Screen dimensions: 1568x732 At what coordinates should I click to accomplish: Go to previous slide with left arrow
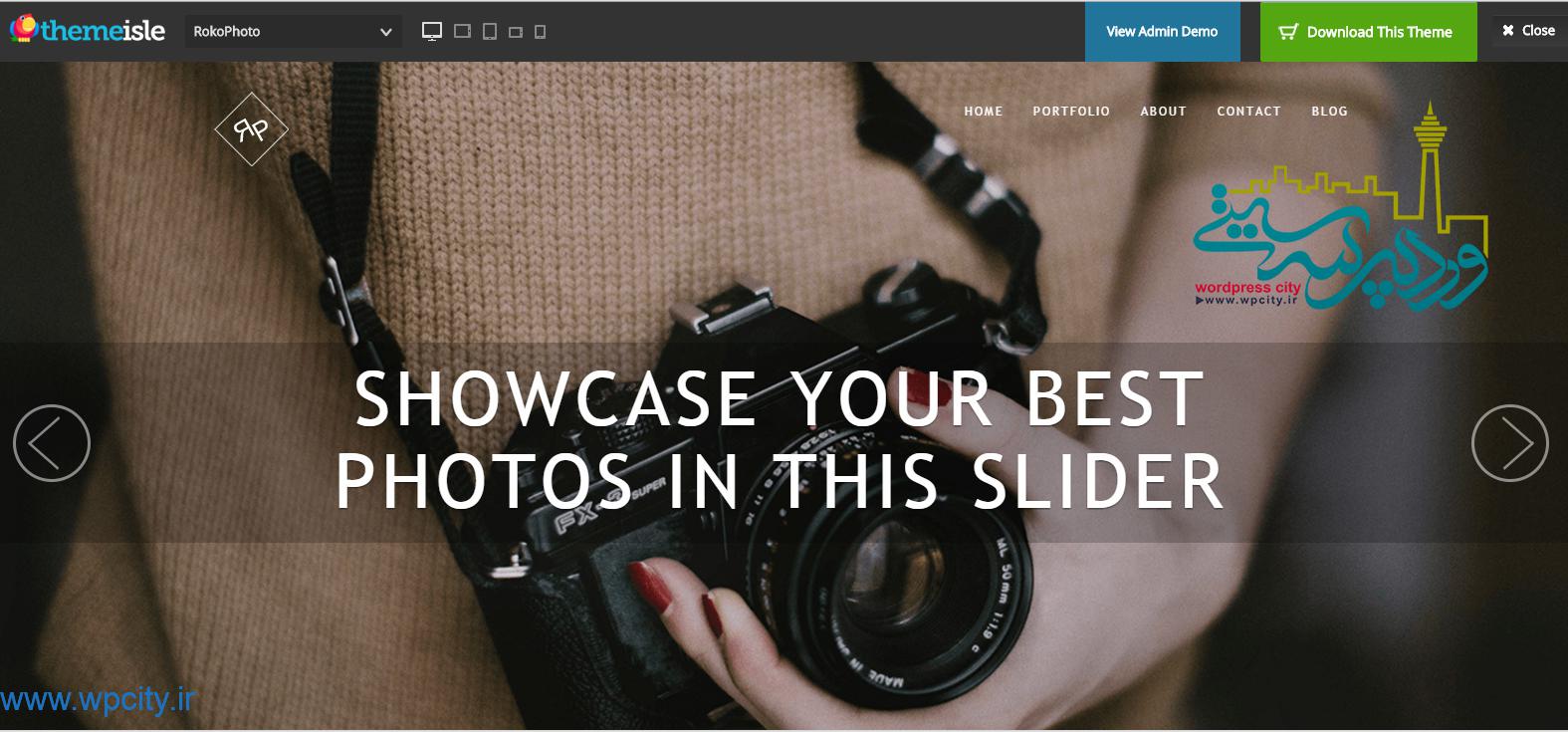pos(52,443)
